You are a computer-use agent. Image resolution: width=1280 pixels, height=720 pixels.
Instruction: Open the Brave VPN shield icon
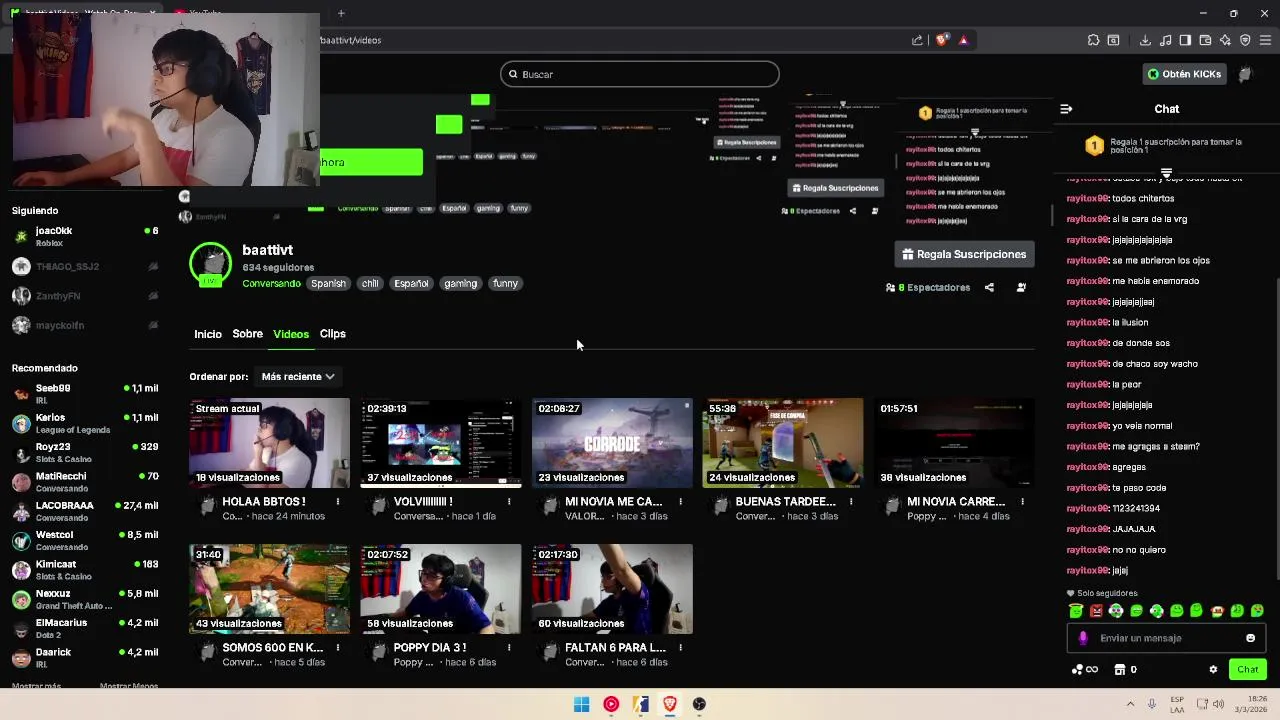1245,40
